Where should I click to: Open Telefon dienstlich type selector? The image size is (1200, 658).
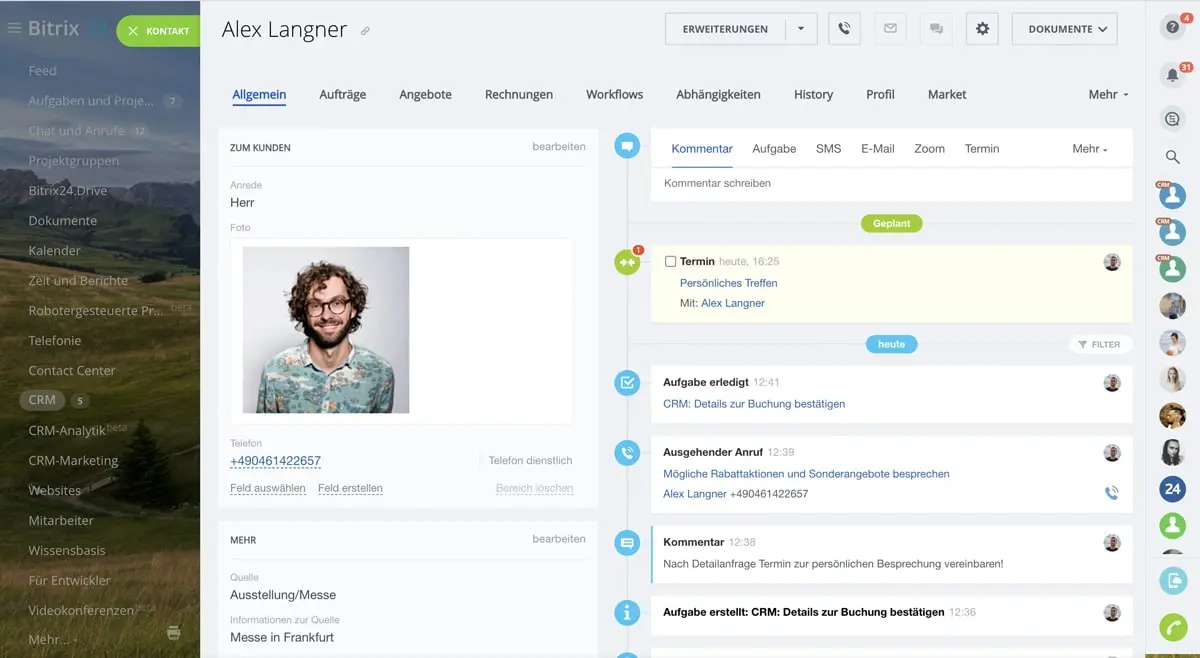(530, 461)
